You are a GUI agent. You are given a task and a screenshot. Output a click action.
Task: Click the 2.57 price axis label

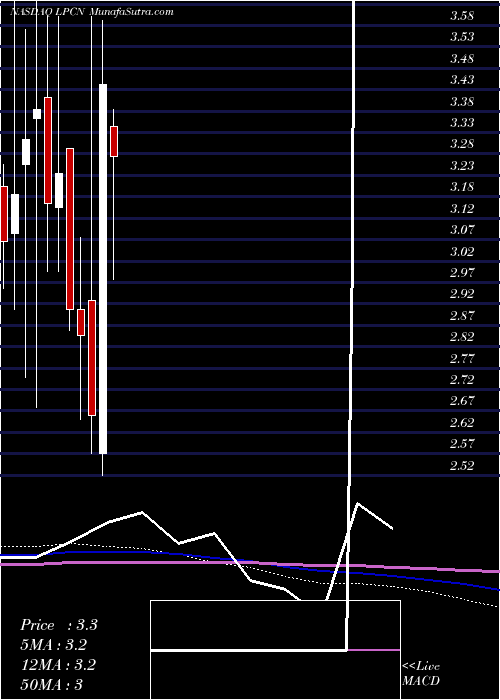(462, 443)
